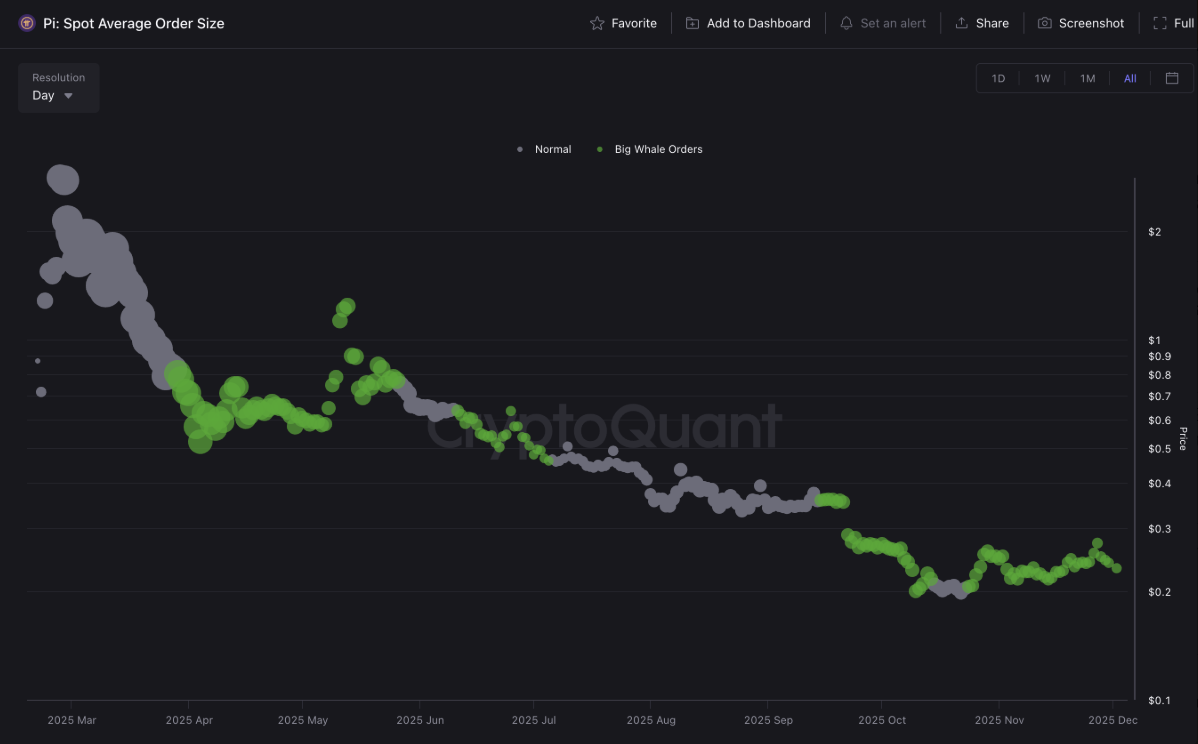Screen dimensions: 1198x744
Task: Select the 1W time range
Action: click(x=1042, y=78)
